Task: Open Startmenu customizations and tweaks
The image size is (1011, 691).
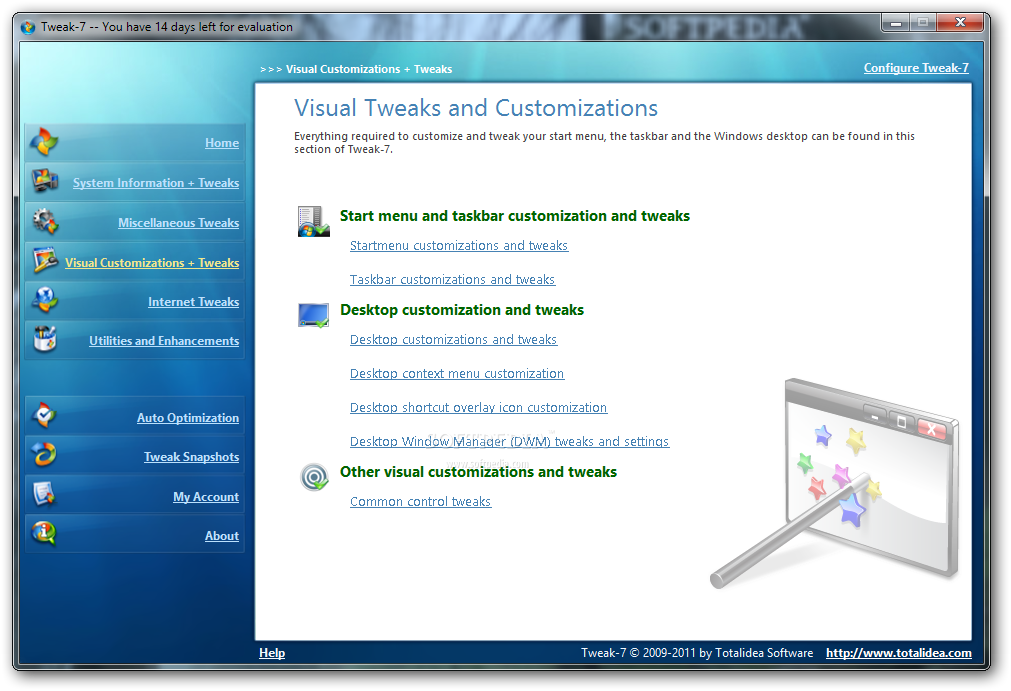Action: [x=459, y=246]
